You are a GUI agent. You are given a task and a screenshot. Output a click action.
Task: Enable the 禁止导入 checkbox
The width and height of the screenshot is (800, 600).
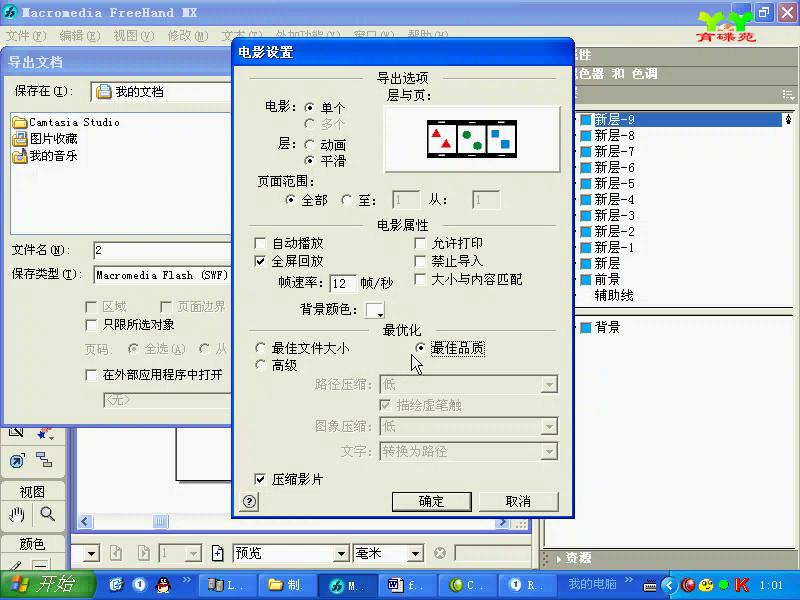pyautogui.click(x=420, y=261)
